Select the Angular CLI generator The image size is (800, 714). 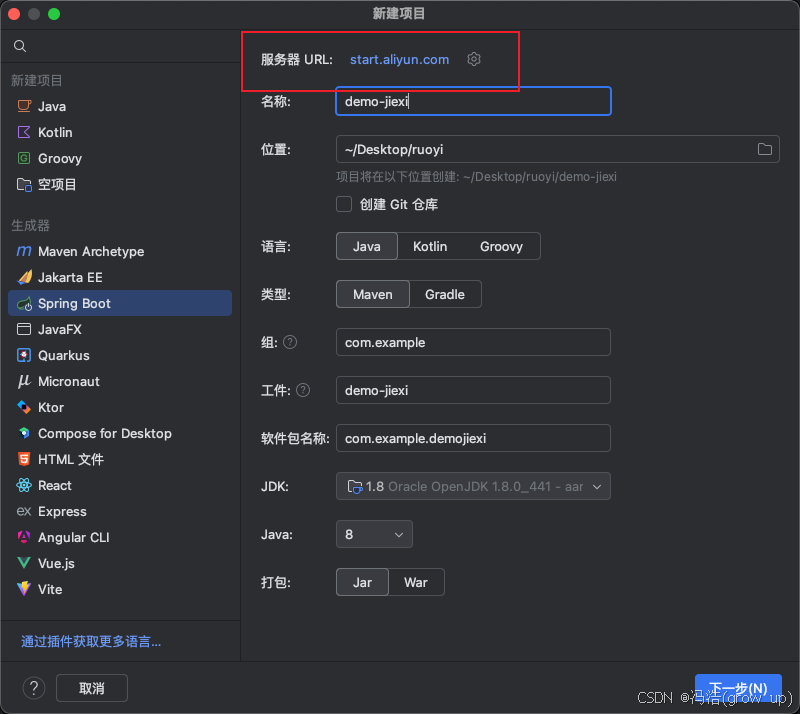(x=120, y=537)
